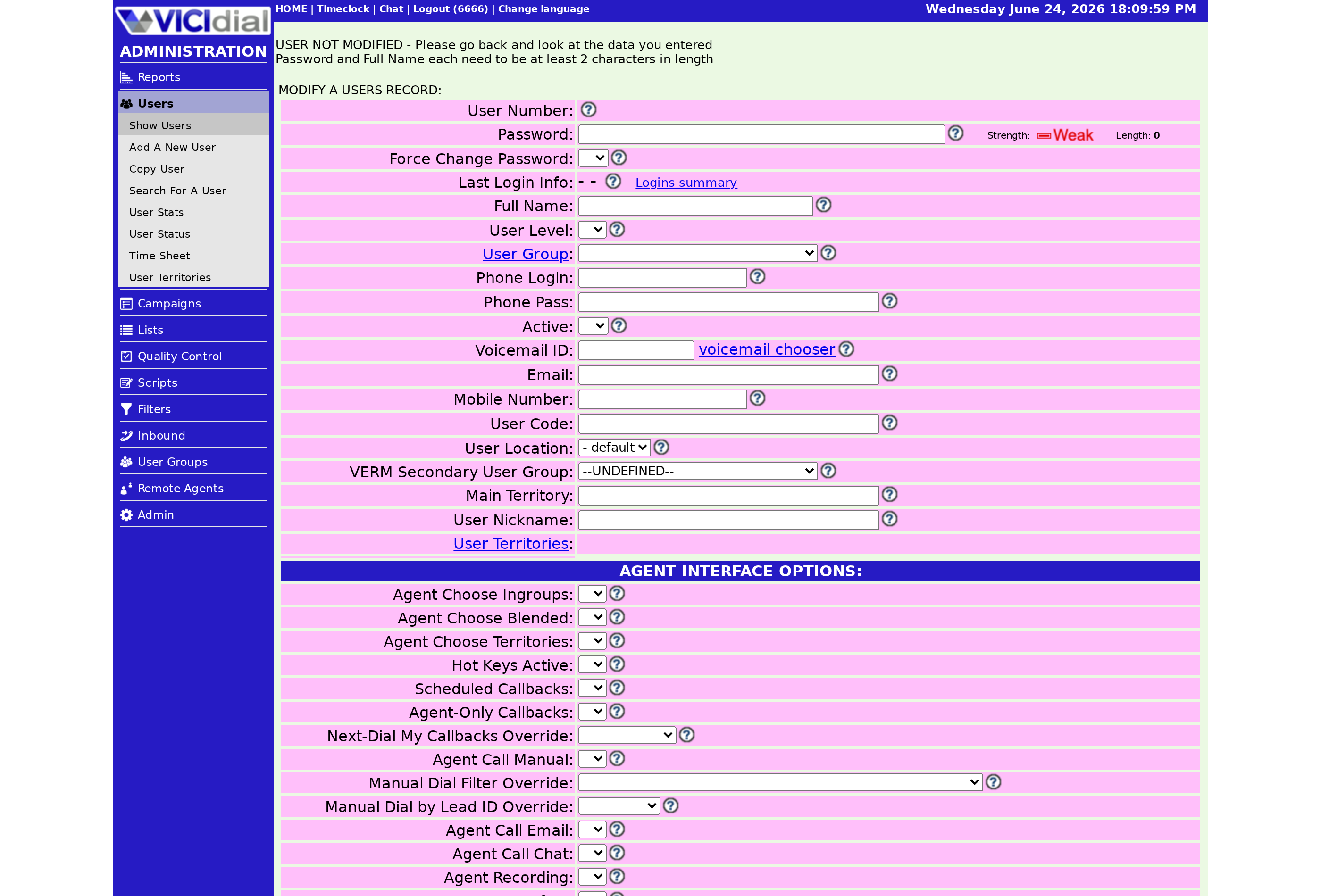Click the help icon next to User Number
Viewport: 1321px width, 896px height.
pos(588,110)
